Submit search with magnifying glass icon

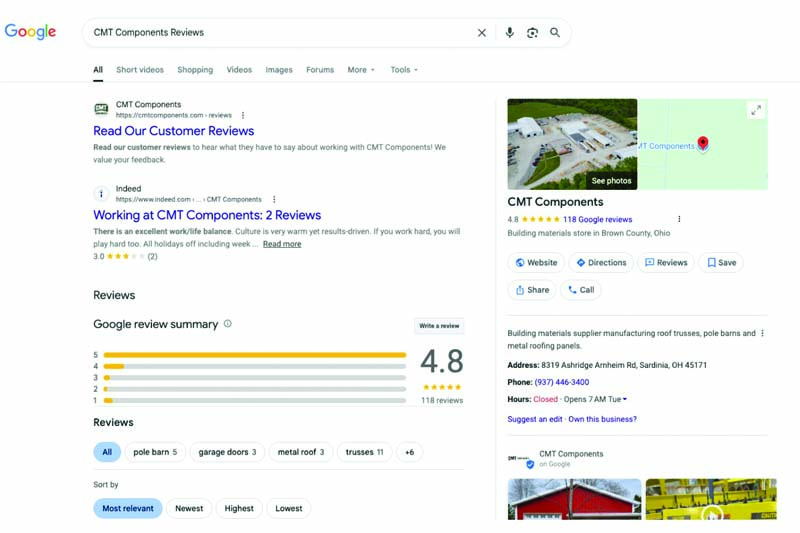click(555, 33)
